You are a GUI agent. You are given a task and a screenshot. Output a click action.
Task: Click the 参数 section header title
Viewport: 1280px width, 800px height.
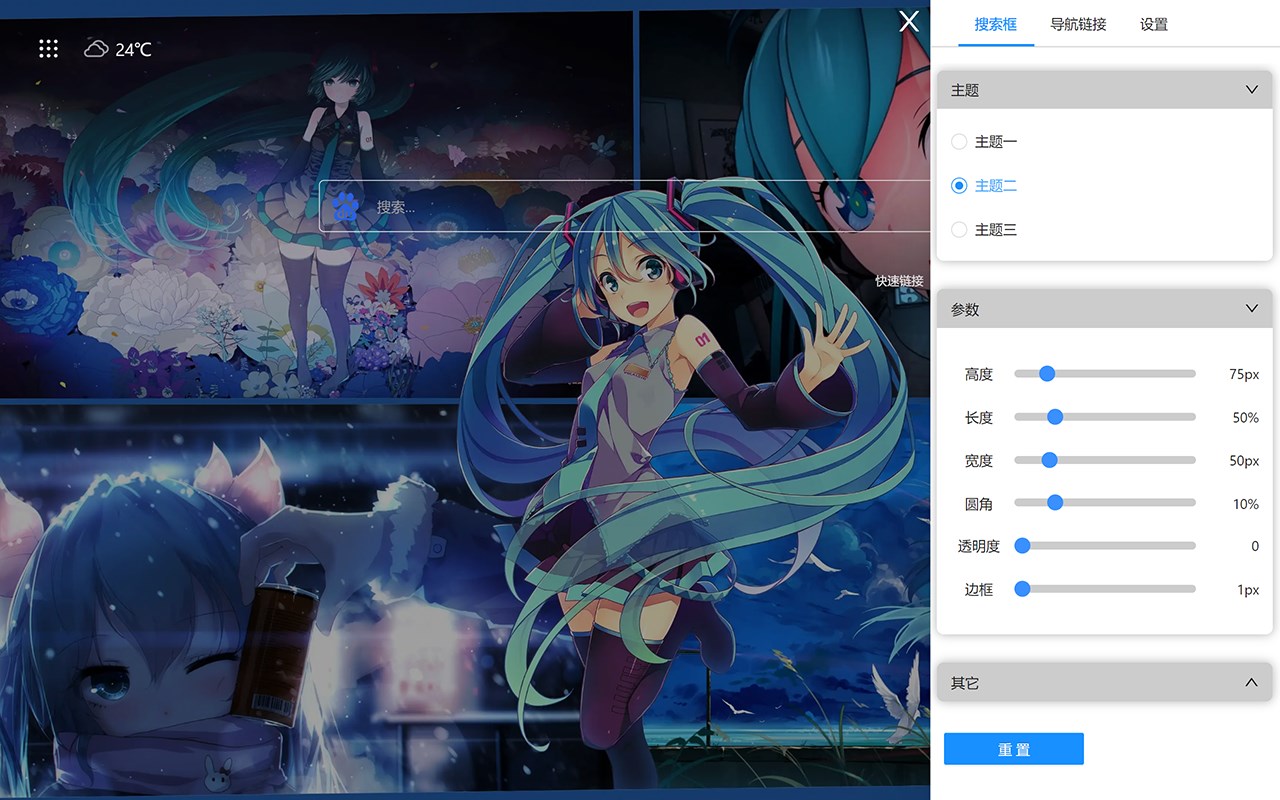[x=965, y=310]
